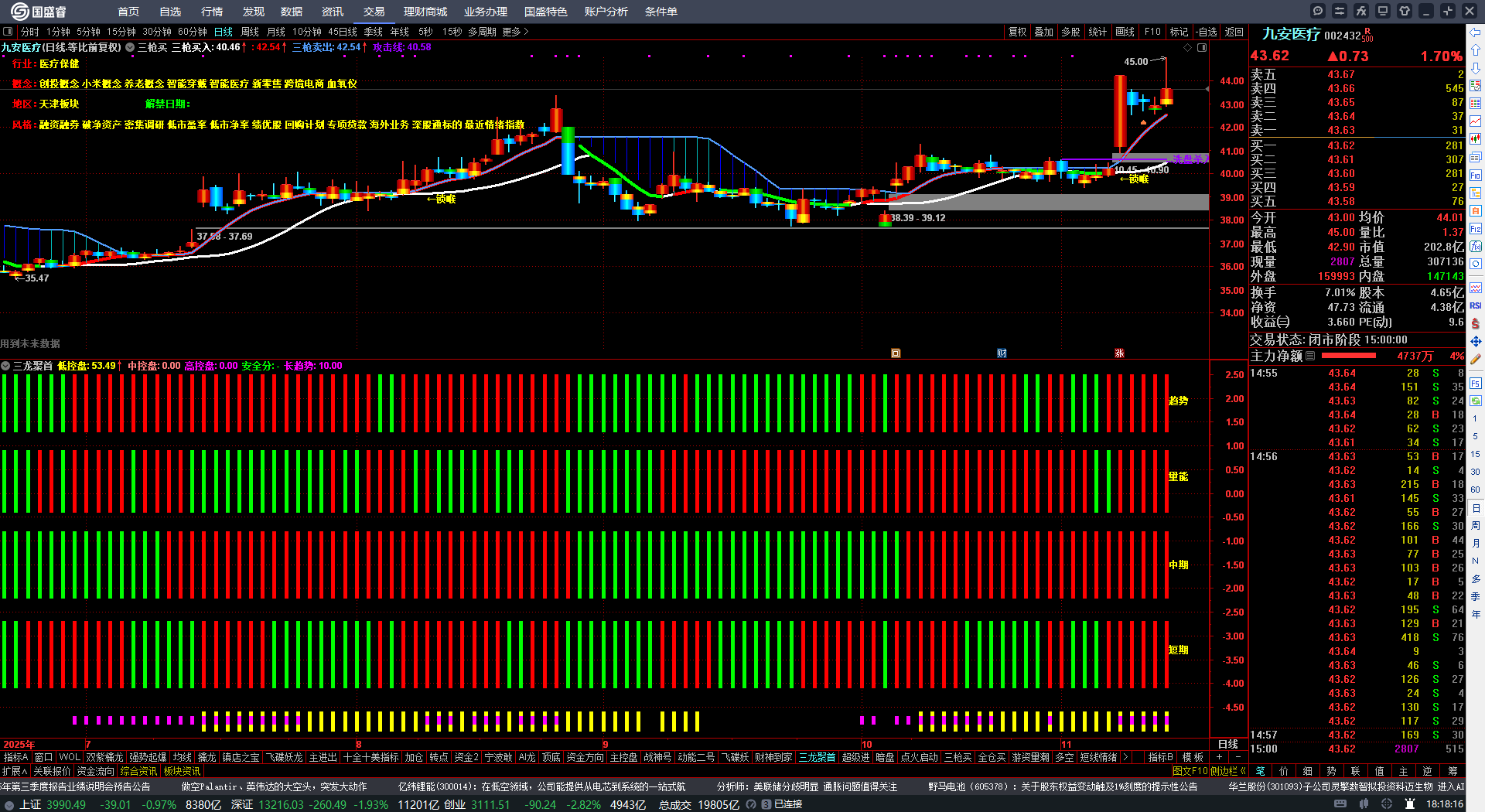Viewport: 1485px width, 812px height.
Task: Click the red trend line chart sidebar icon
Action: tap(1476, 121)
